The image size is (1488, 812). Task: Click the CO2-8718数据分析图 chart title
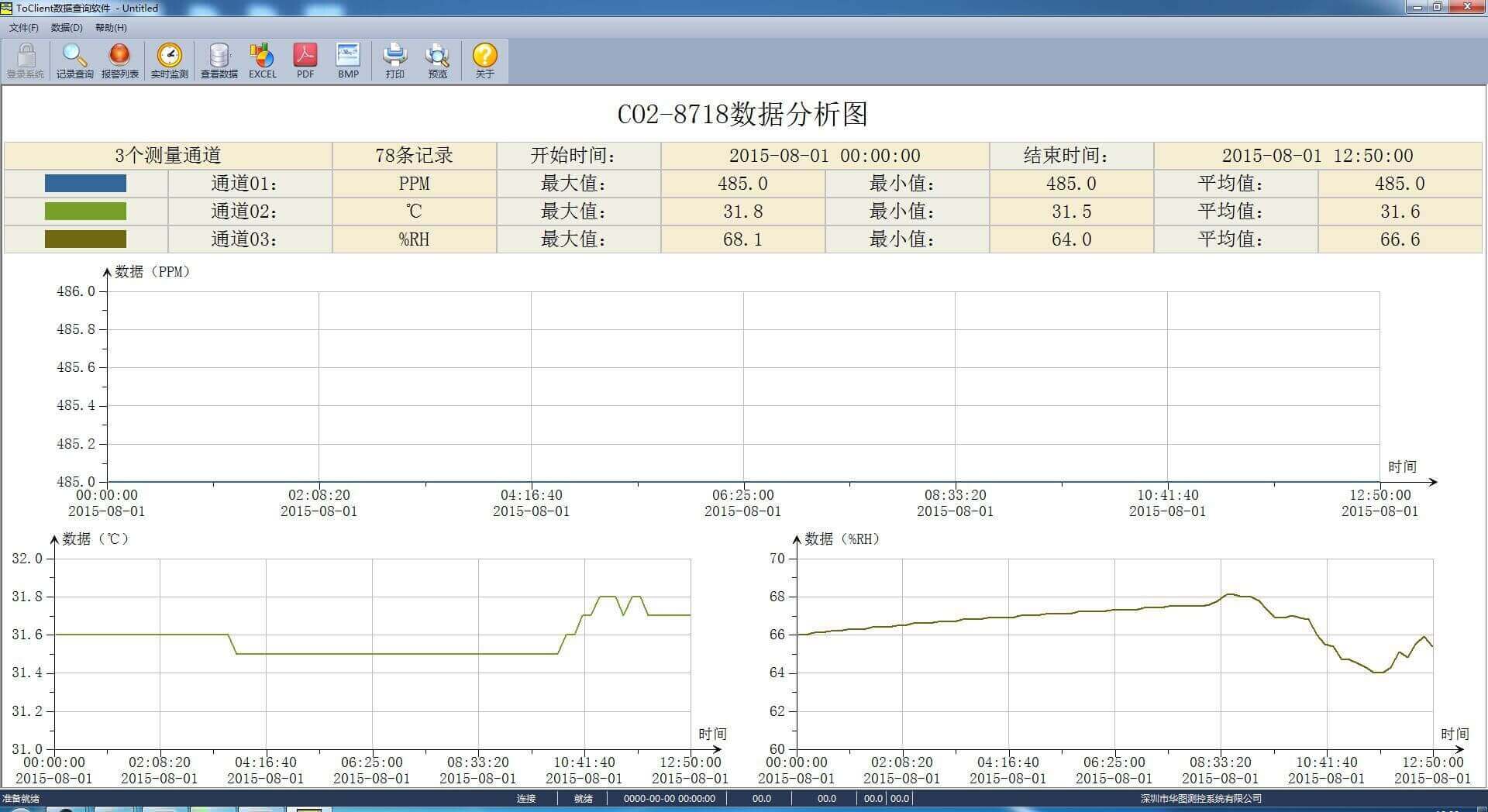click(x=742, y=115)
